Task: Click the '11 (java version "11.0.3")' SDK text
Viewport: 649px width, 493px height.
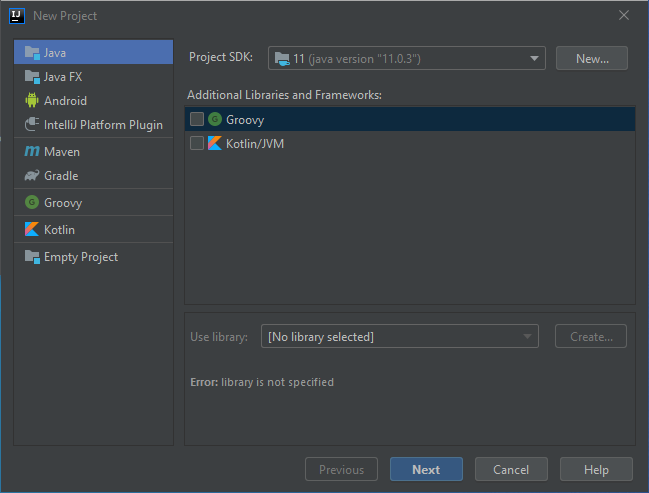Action: (357, 59)
